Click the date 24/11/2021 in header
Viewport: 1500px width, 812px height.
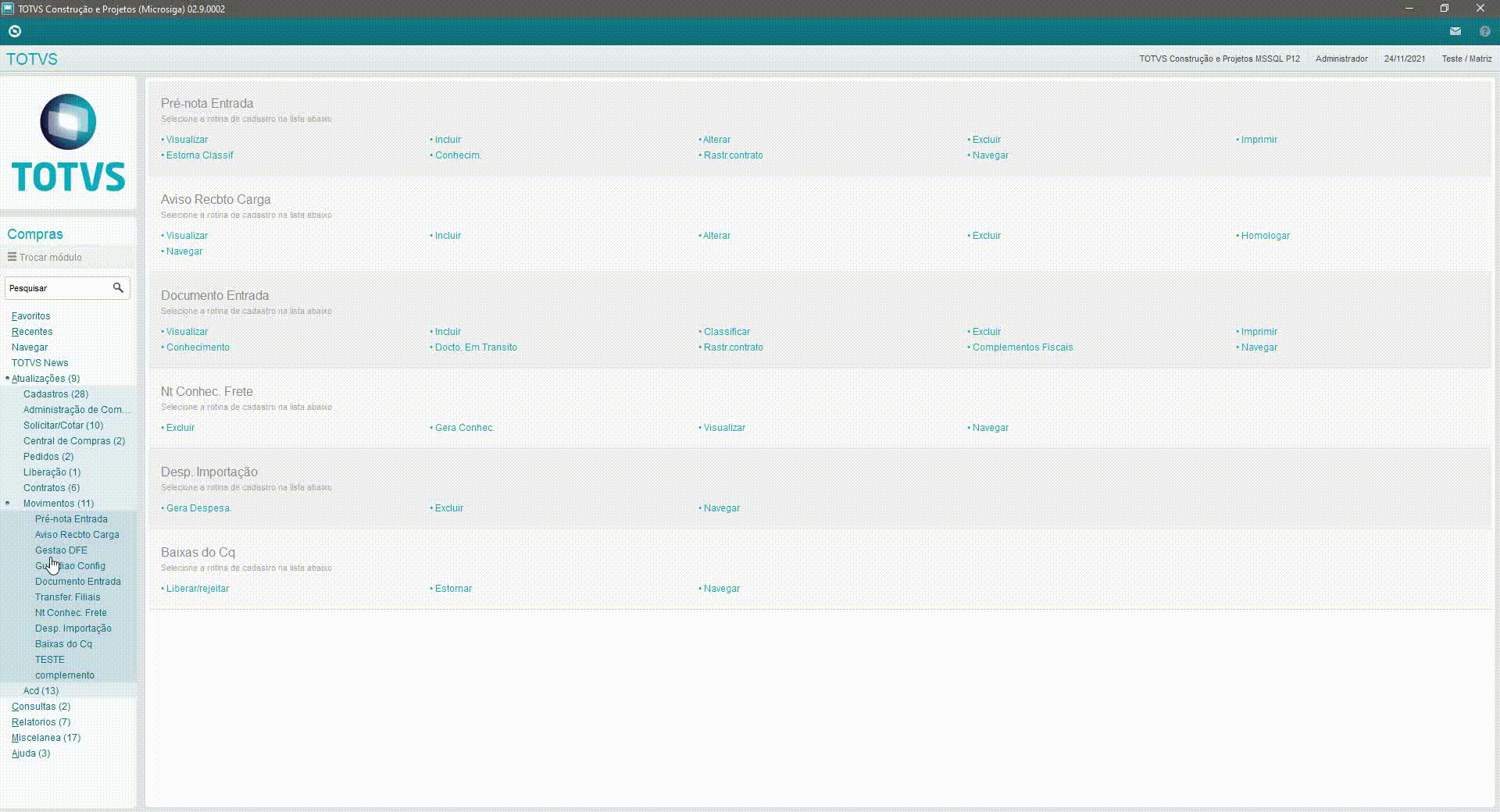pos(1405,59)
